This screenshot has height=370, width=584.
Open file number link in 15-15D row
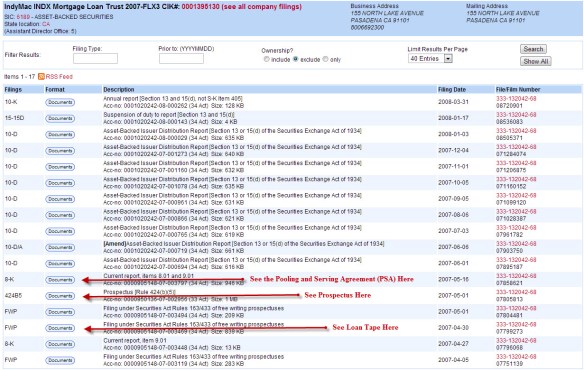516,115
